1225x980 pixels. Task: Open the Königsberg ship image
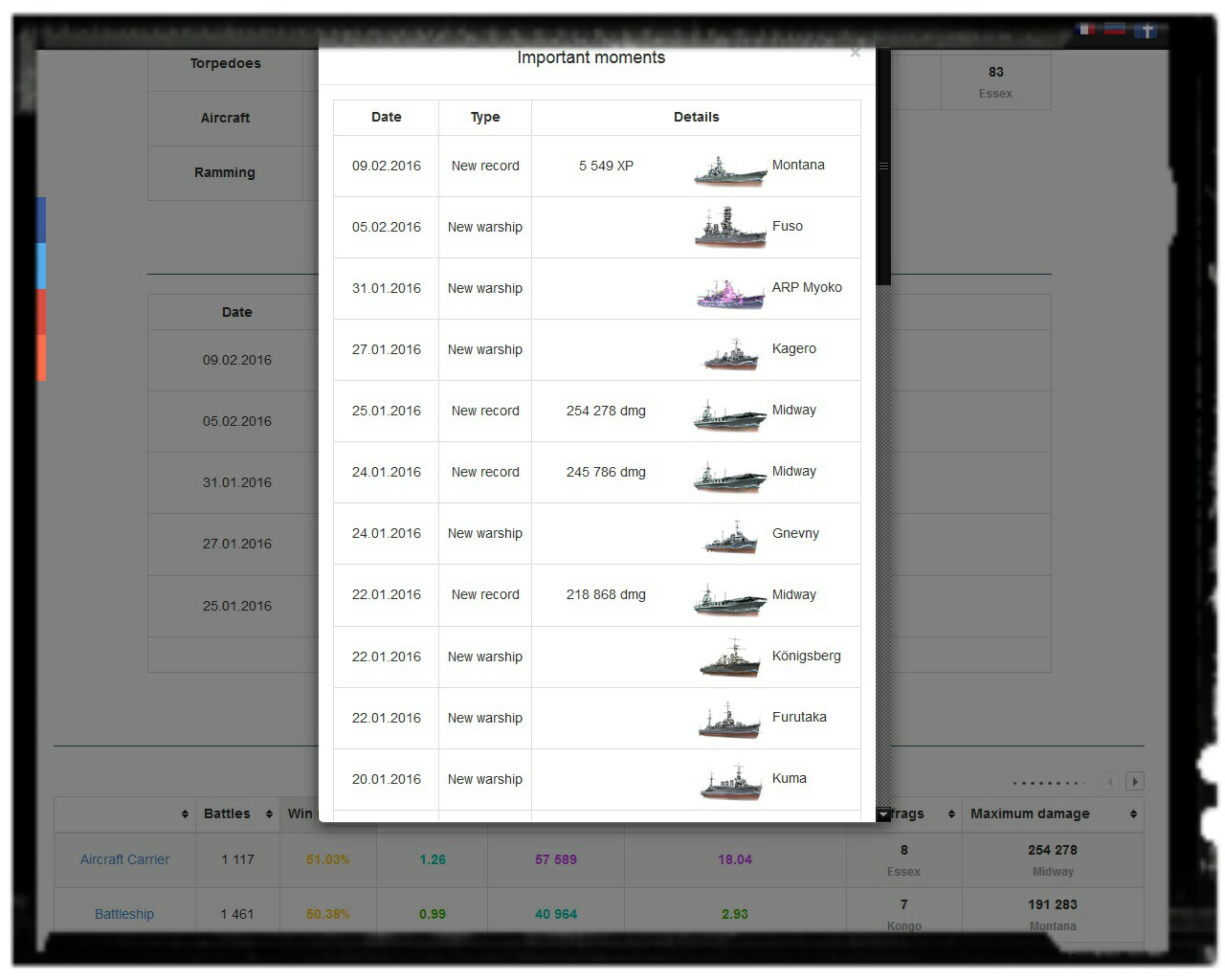coord(730,659)
